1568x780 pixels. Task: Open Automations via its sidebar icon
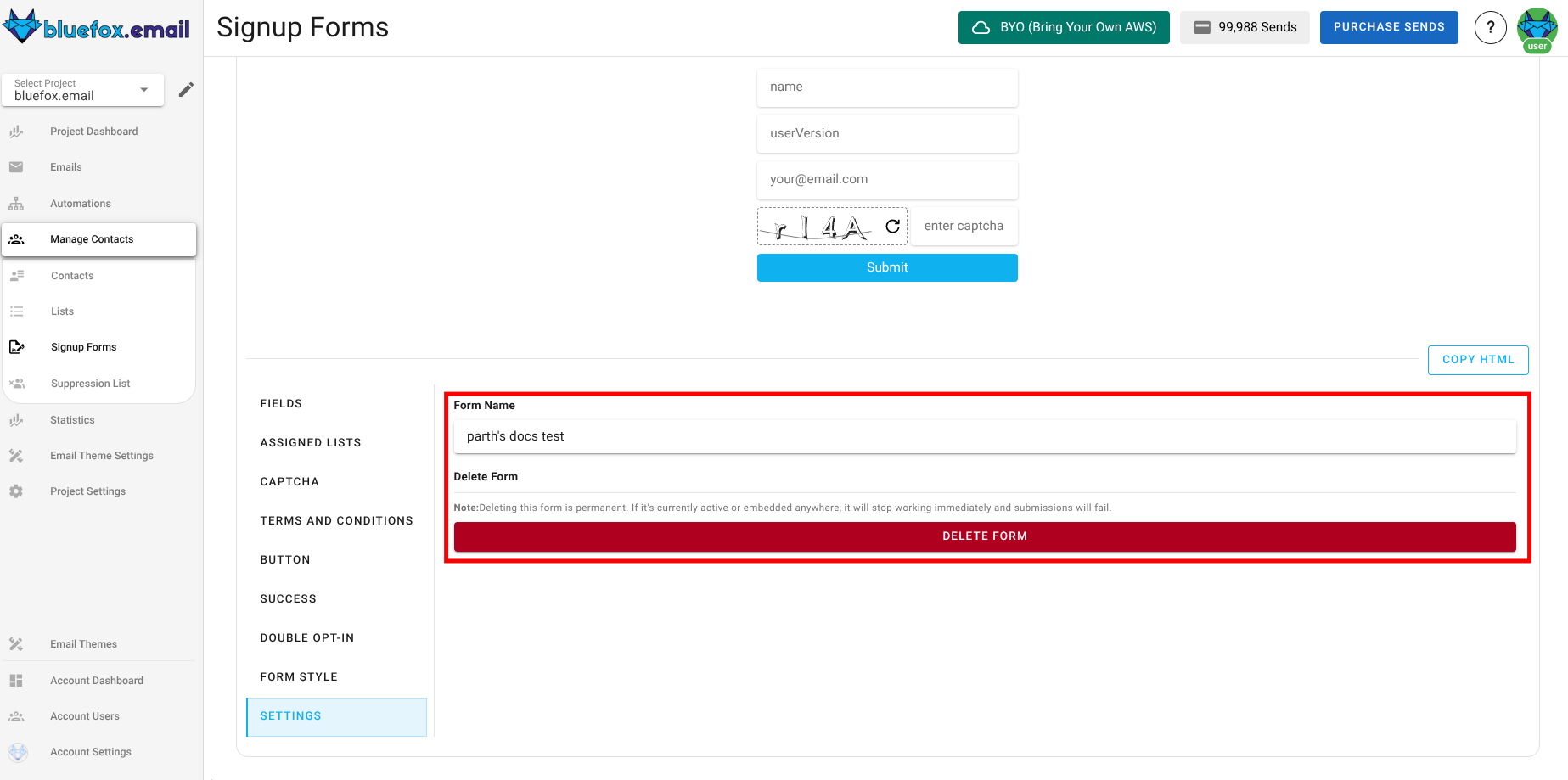17,204
